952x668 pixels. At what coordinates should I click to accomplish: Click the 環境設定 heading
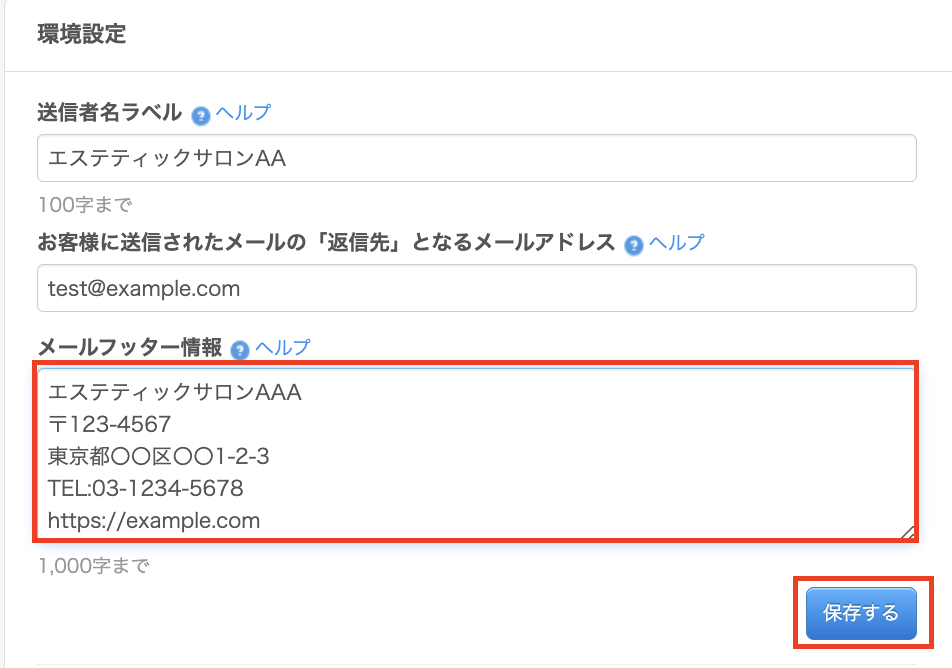(82, 34)
